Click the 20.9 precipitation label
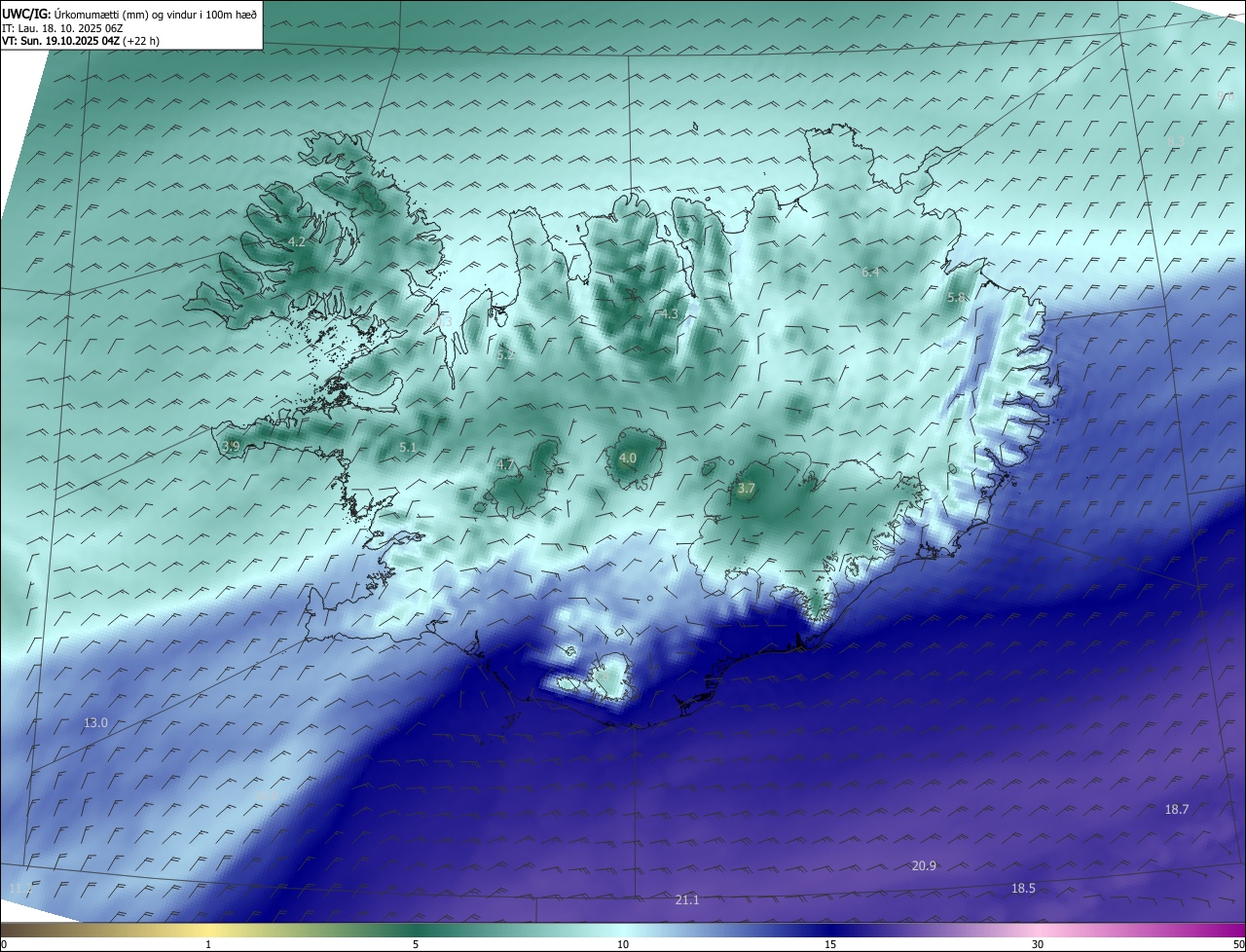 (924, 866)
